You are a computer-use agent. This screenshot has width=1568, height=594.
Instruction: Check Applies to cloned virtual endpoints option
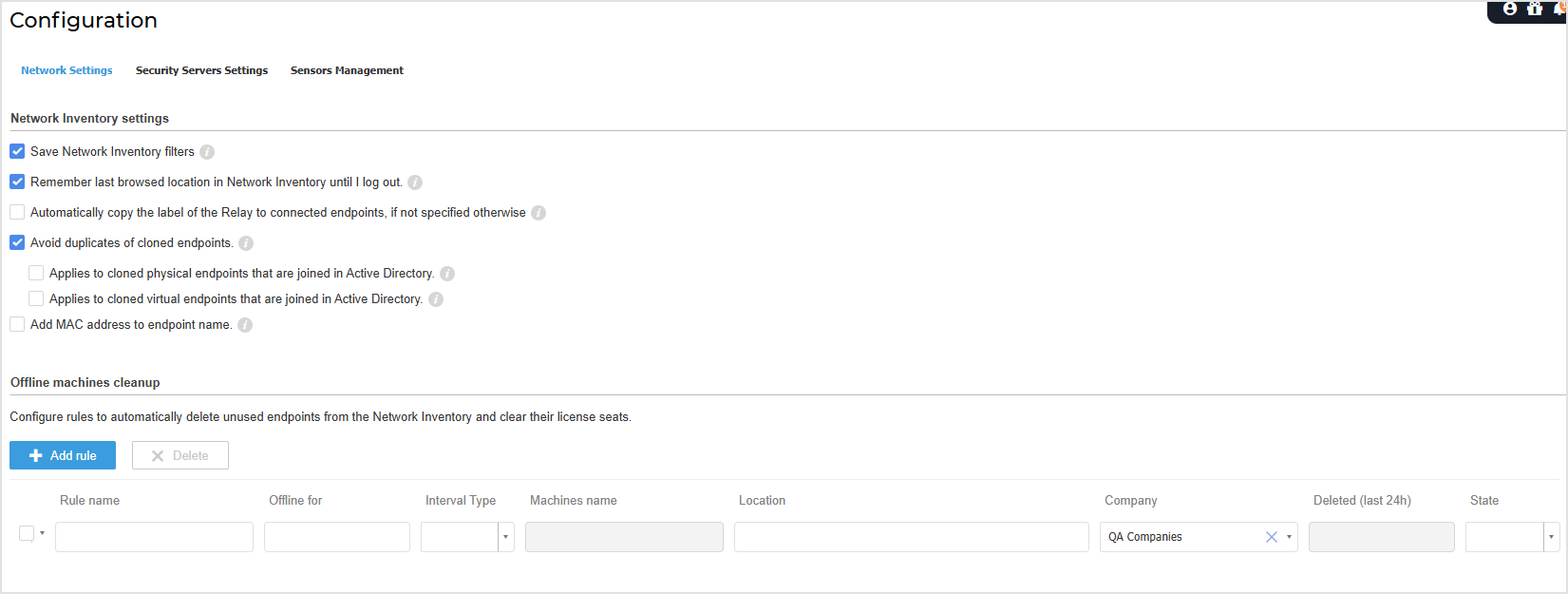point(36,298)
